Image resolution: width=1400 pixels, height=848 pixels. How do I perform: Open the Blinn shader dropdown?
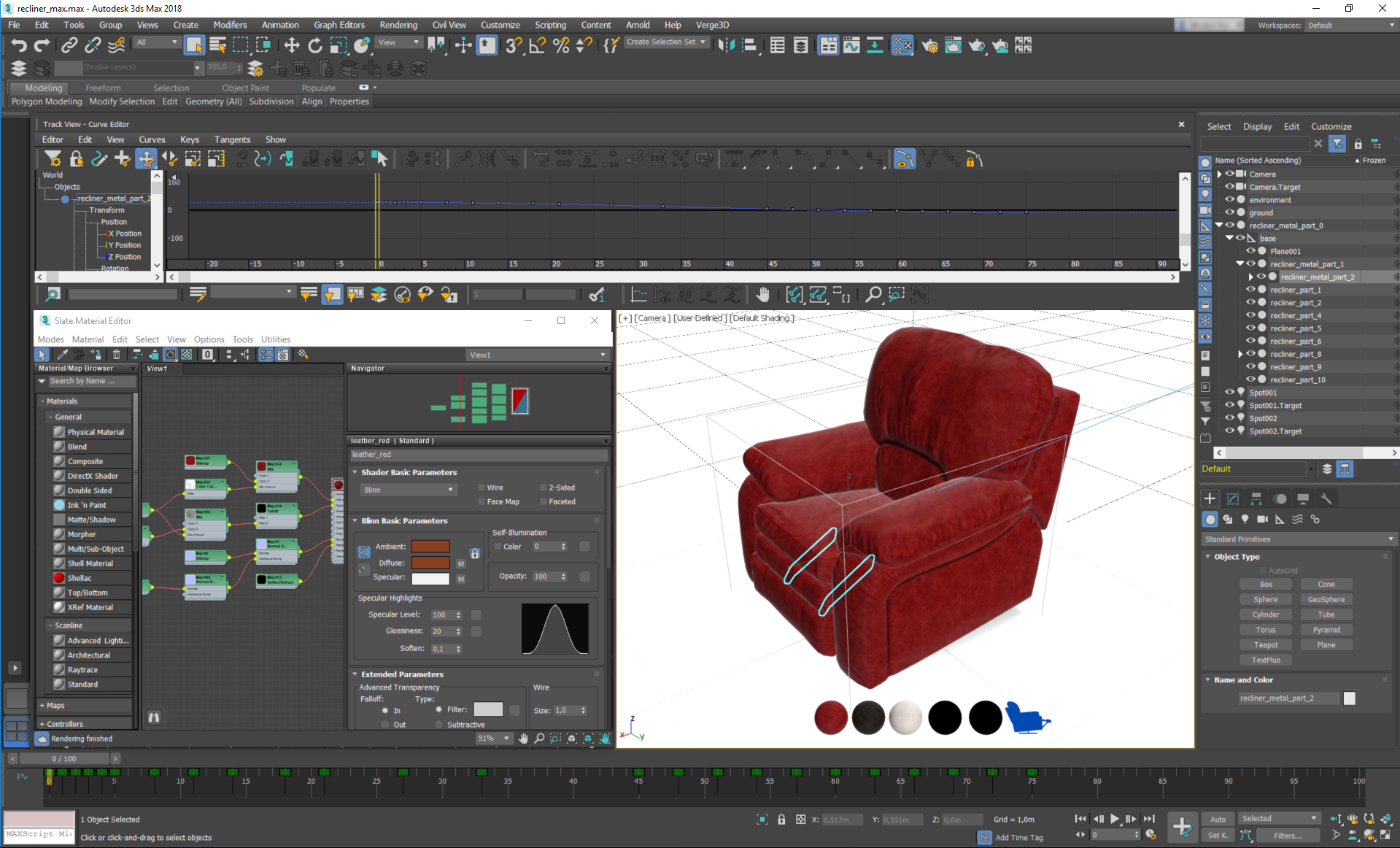pyautogui.click(x=408, y=490)
